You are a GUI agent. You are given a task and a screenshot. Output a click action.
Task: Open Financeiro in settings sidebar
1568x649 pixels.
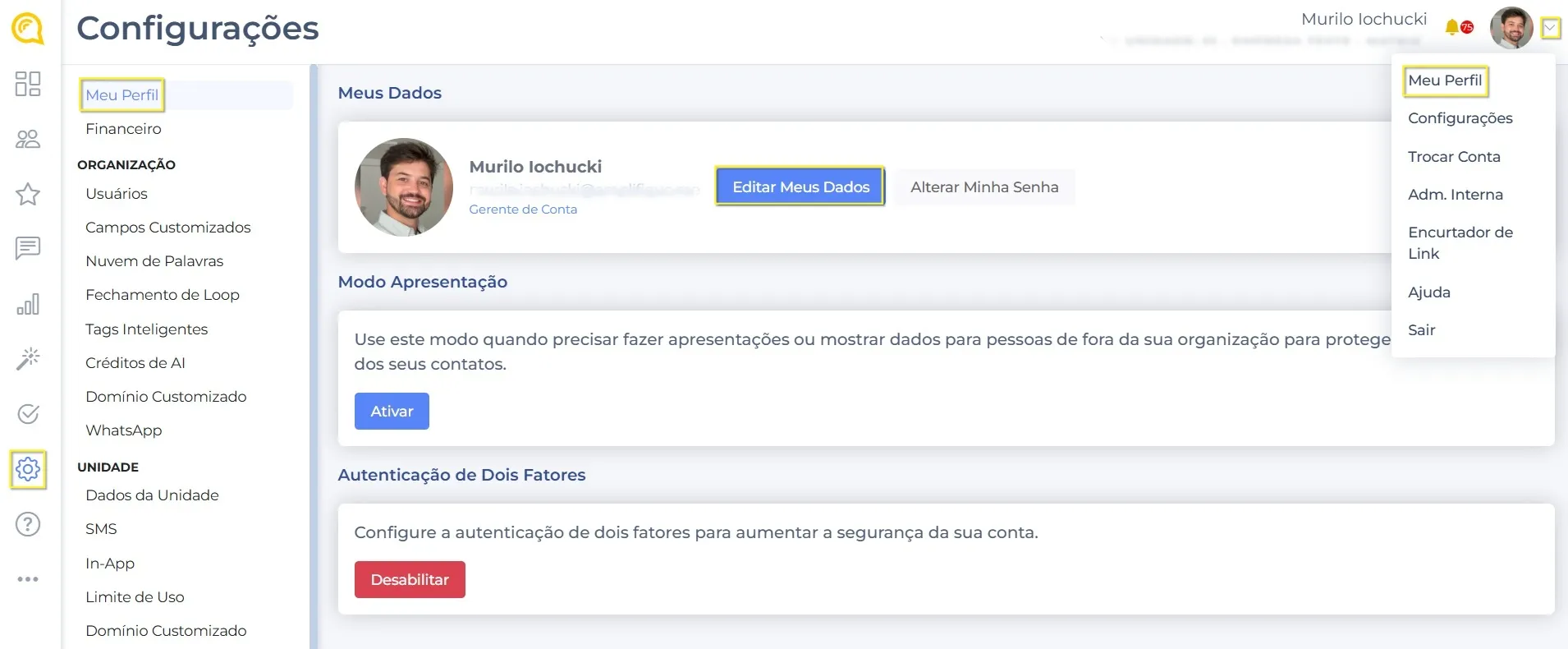click(123, 129)
